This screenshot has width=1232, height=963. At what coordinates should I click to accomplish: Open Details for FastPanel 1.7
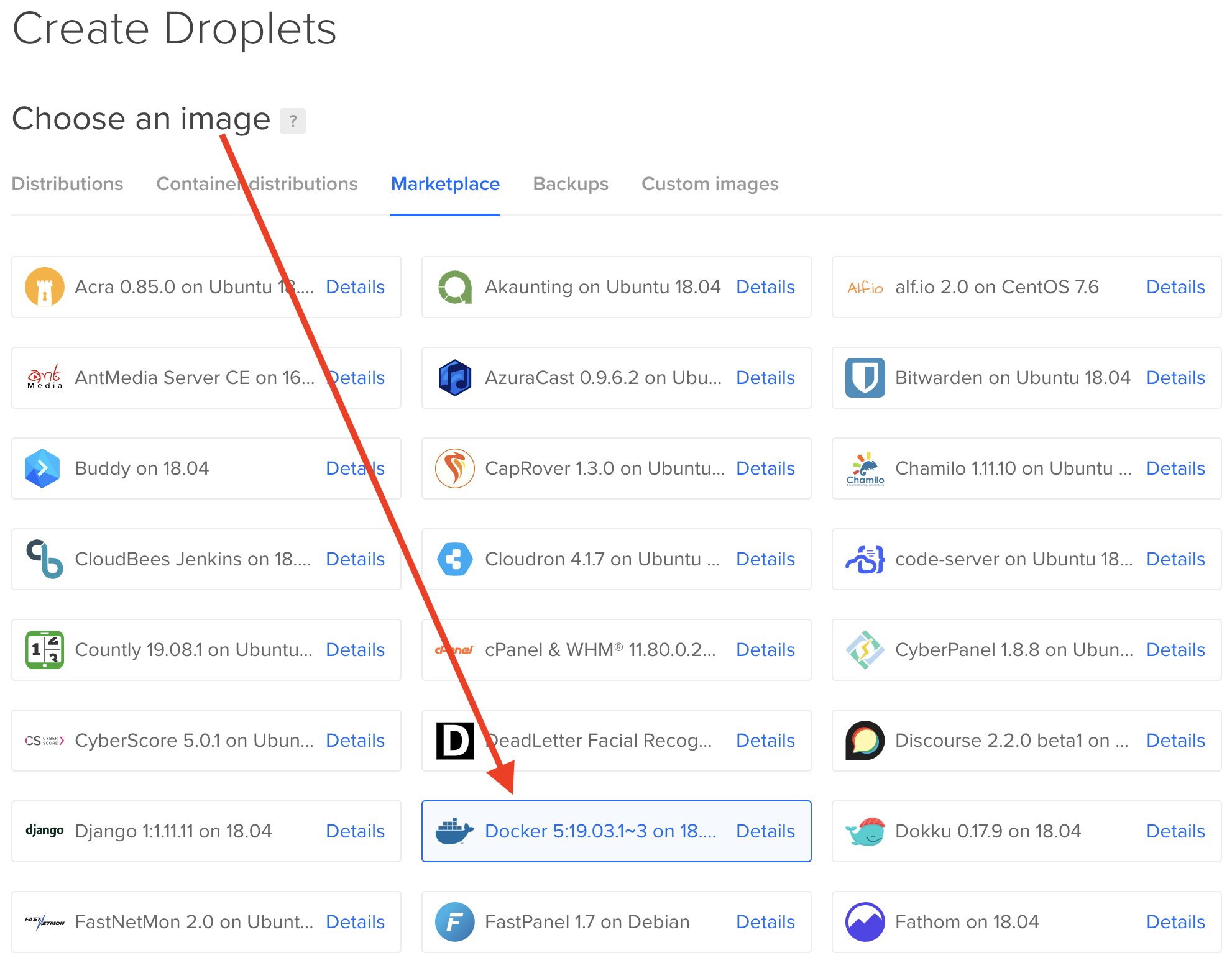[765, 922]
